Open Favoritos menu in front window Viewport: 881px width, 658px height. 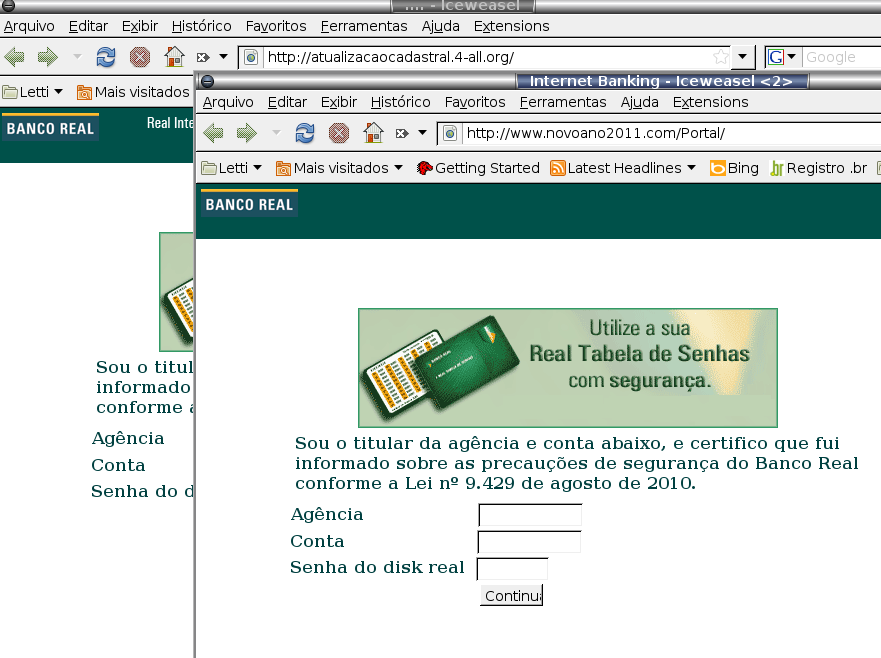[x=475, y=102]
